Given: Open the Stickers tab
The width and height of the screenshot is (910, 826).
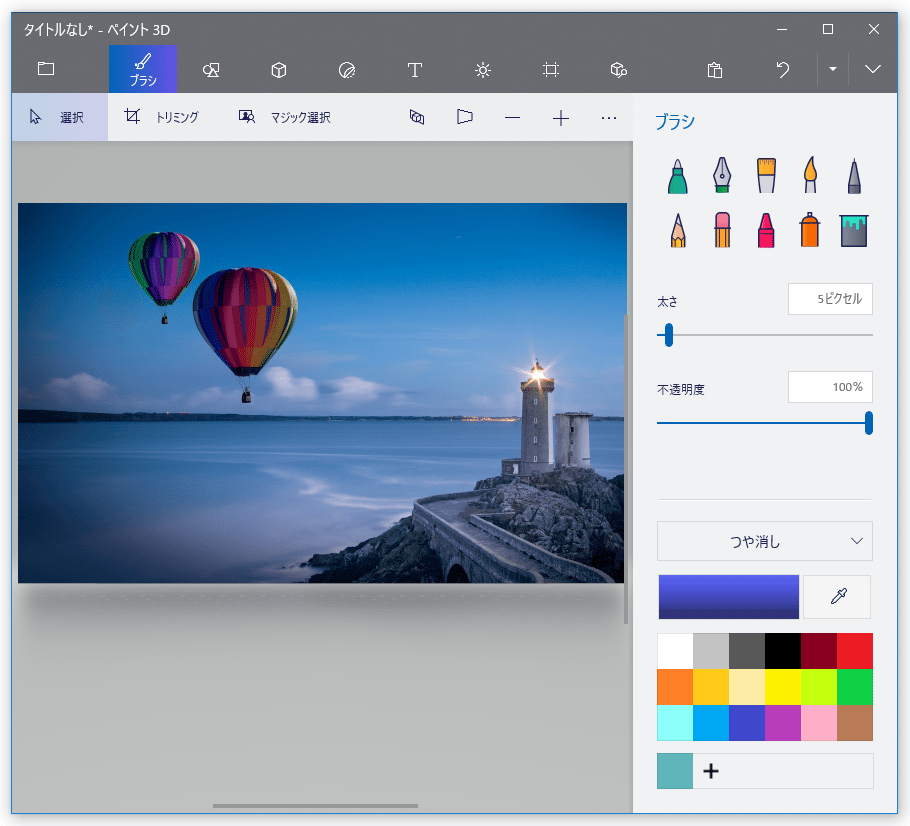Looking at the screenshot, I should point(346,70).
